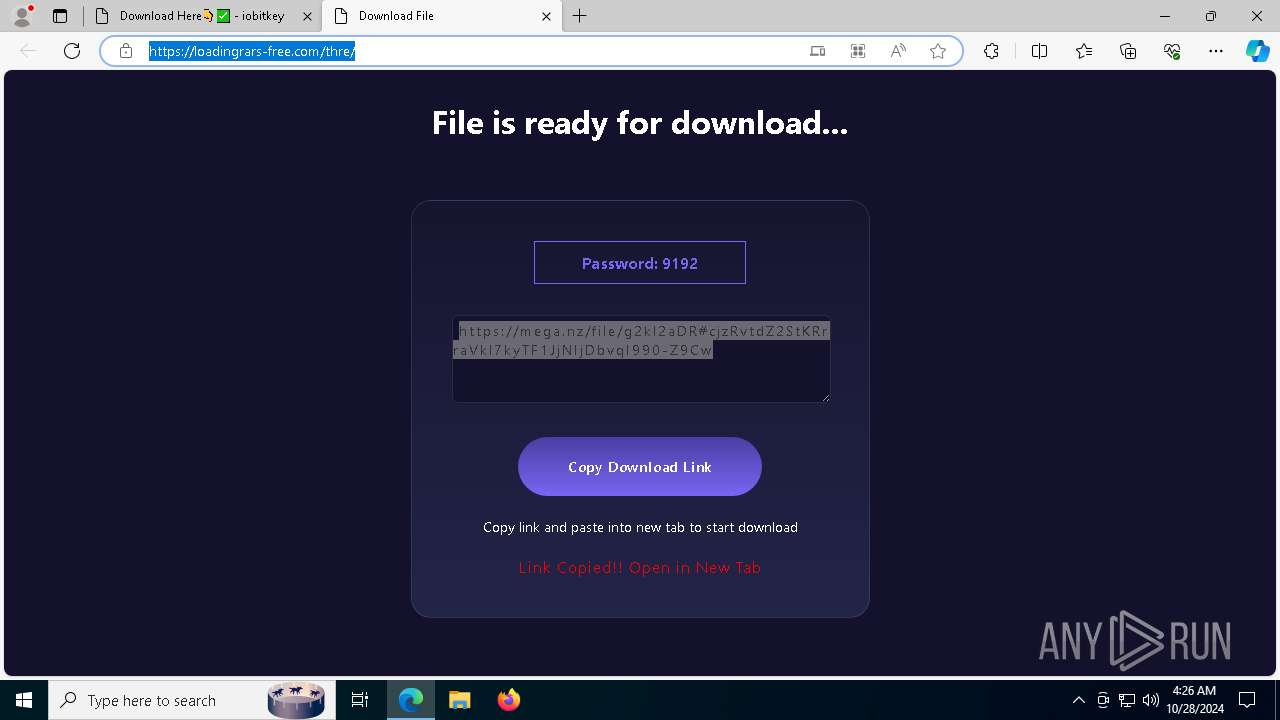The height and width of the screenshot is (720, 1280).
Task: Close the iobitkey tab
Action: click(x=307, y=16)
